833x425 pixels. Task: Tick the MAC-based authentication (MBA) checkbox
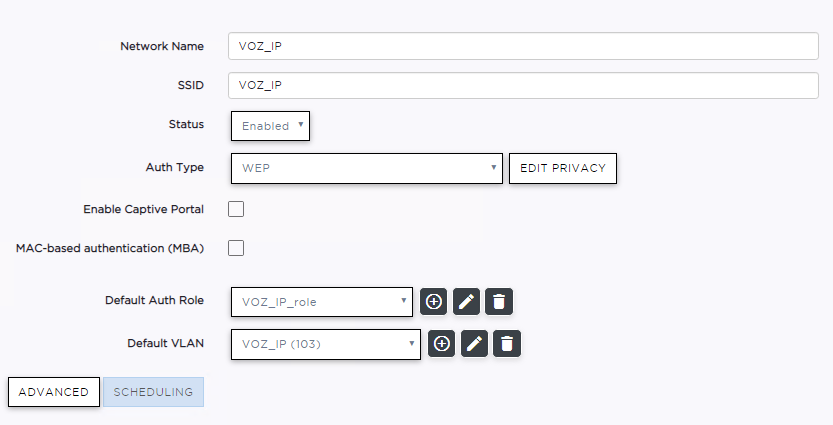[x=236, y=248]
